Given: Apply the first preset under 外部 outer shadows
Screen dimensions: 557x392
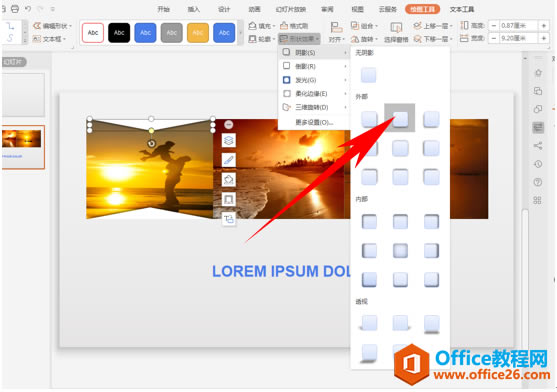Looking at the screenshot, I should 369,119.
